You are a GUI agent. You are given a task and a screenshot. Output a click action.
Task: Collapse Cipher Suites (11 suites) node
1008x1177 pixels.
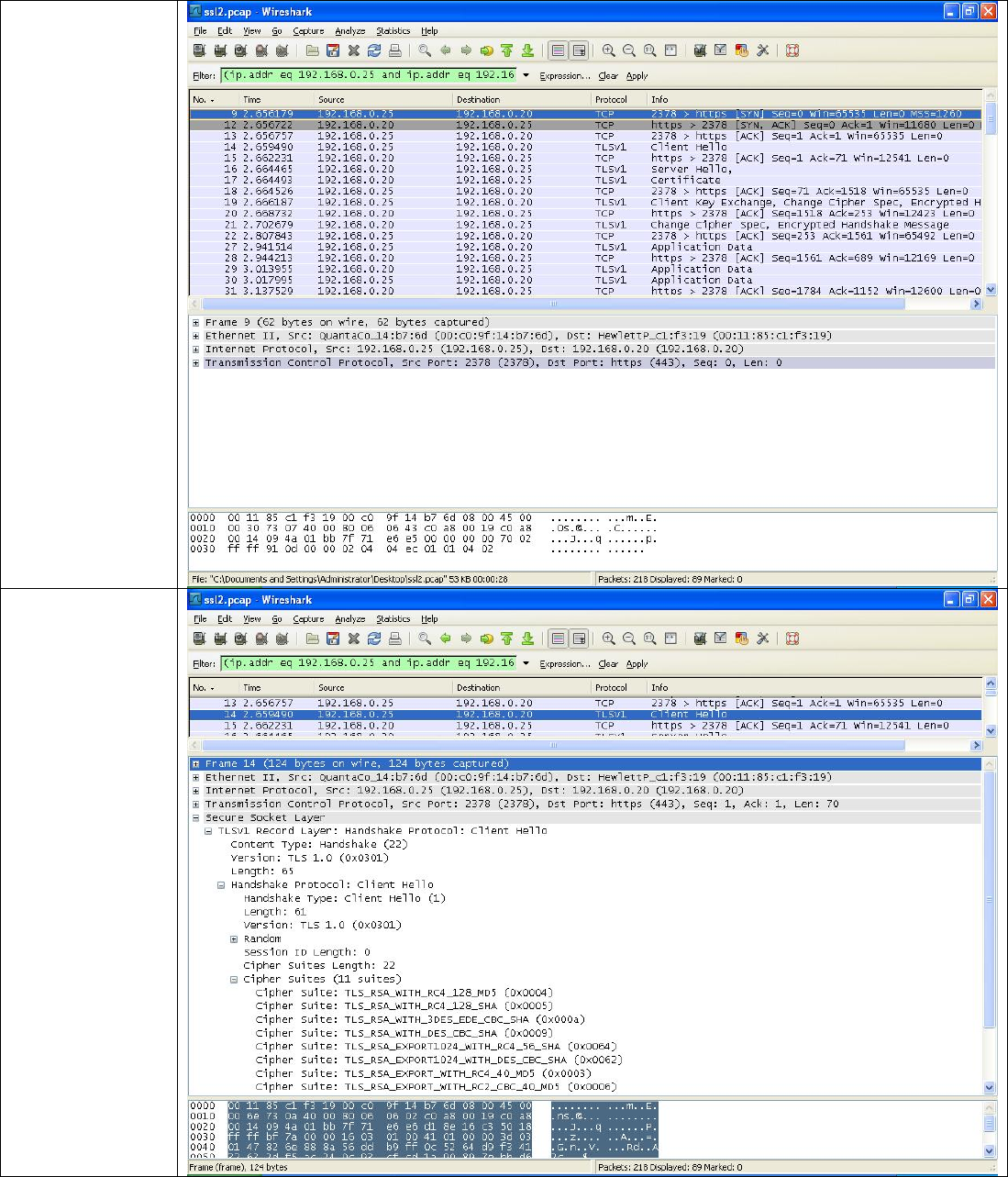click(x=234, y=980)
